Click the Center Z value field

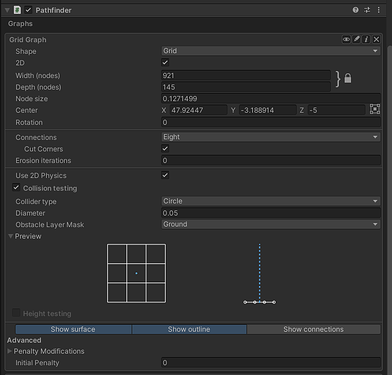[x=337, y=110]
